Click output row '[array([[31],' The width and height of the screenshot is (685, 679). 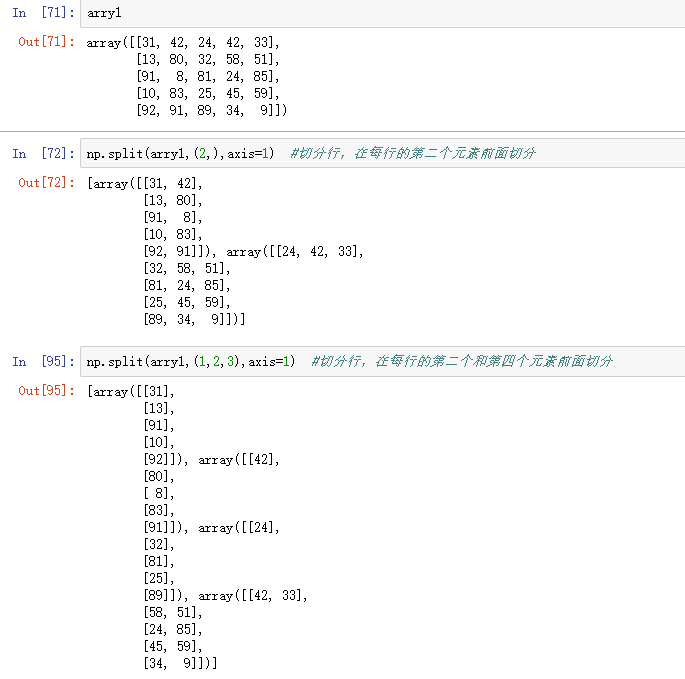point(131,391)
